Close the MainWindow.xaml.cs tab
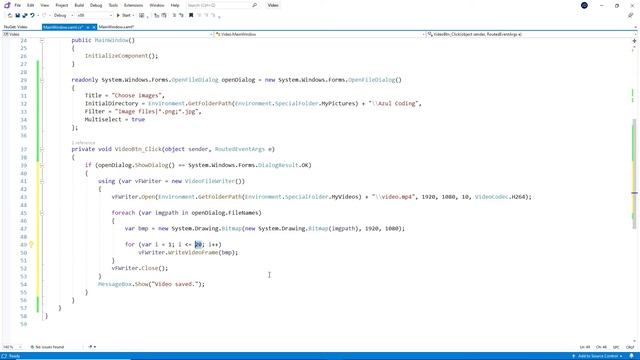Screen dimensions: 640x360 [x=94, y=27]
